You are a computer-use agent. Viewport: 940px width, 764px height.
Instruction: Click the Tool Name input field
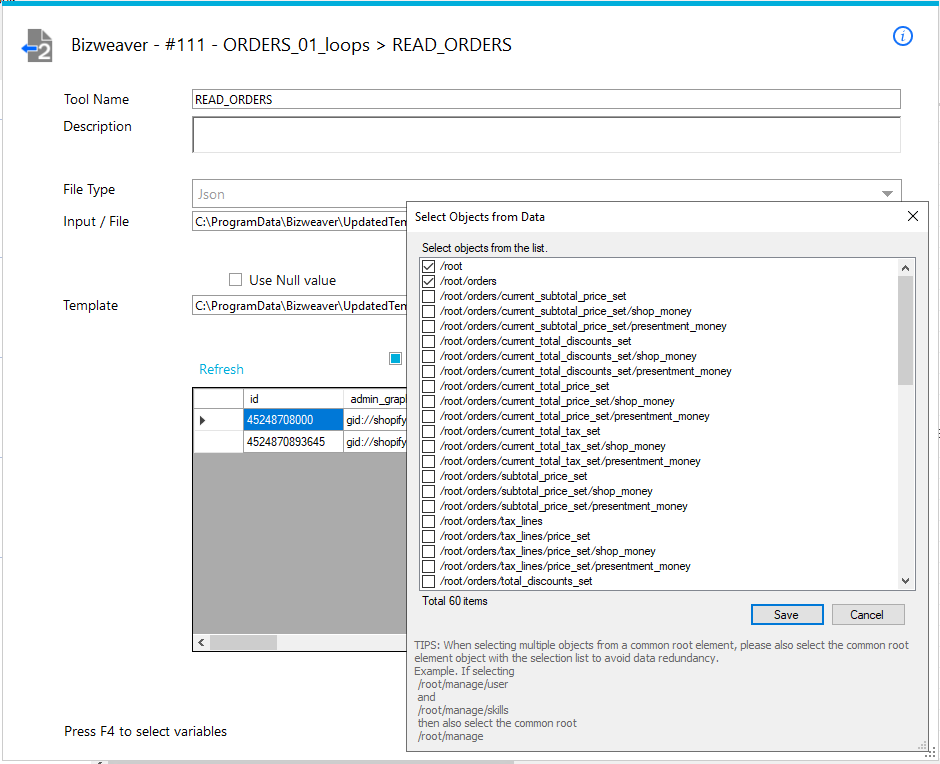click(546, 100)
